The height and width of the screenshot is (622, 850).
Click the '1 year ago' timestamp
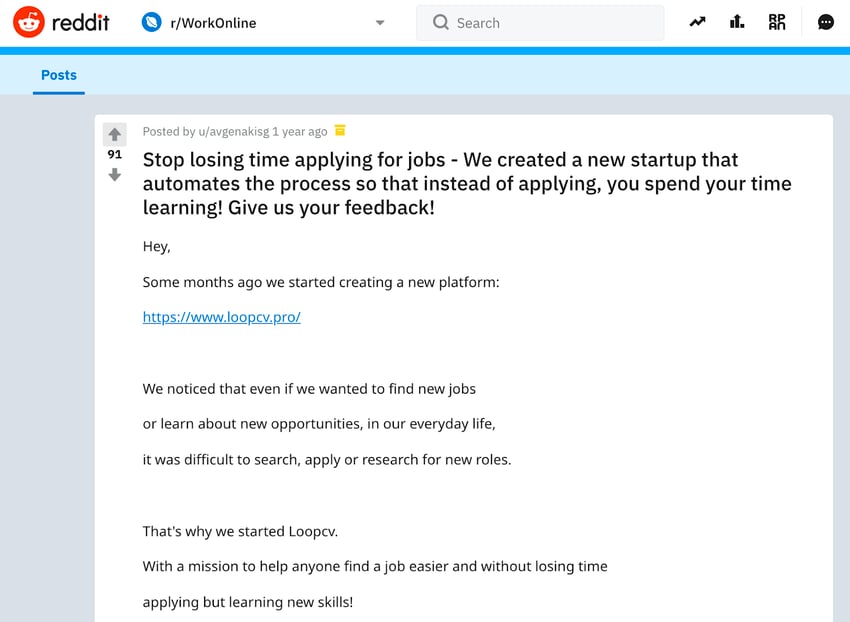point(299,131)
